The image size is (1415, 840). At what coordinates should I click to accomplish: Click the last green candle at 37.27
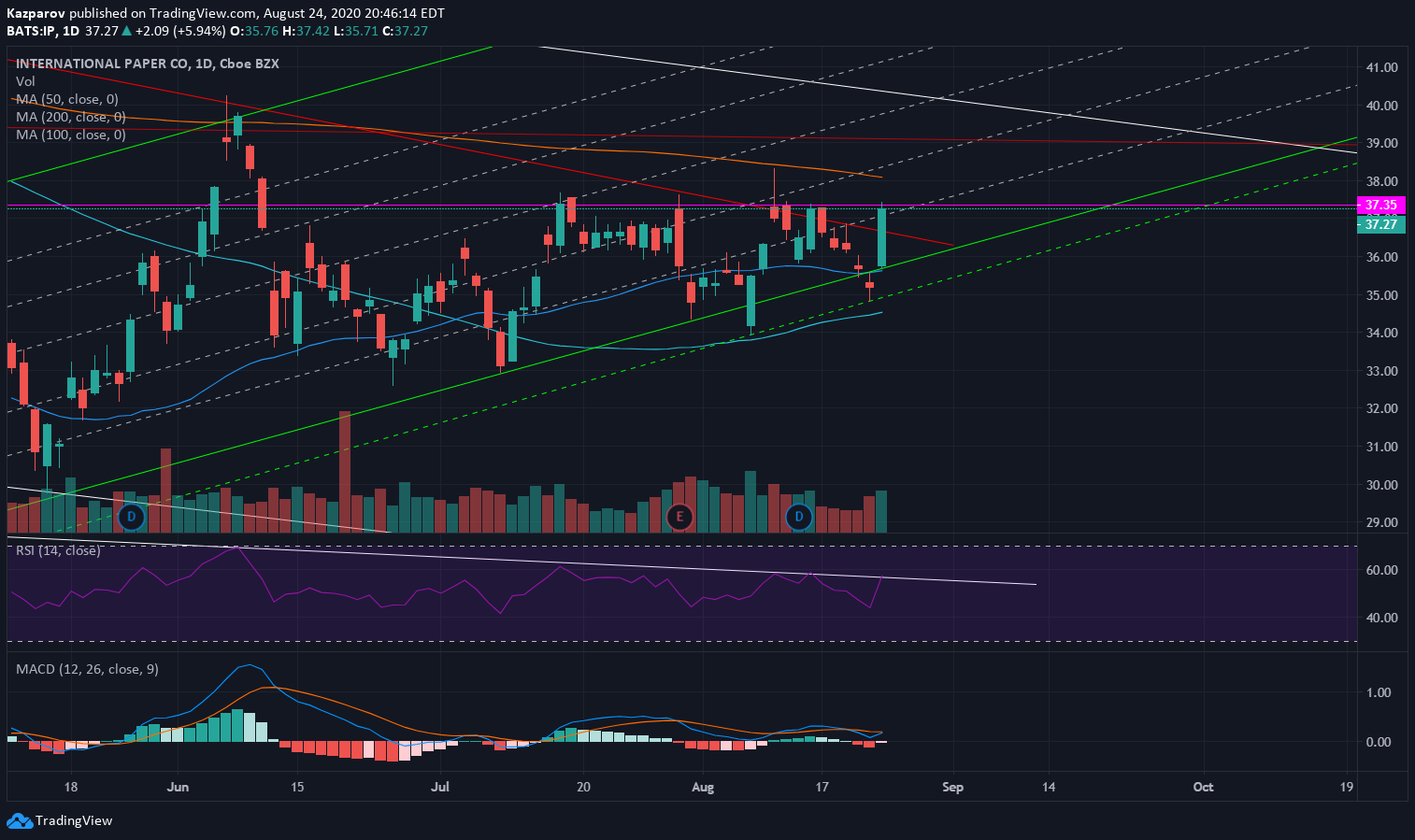881,238
